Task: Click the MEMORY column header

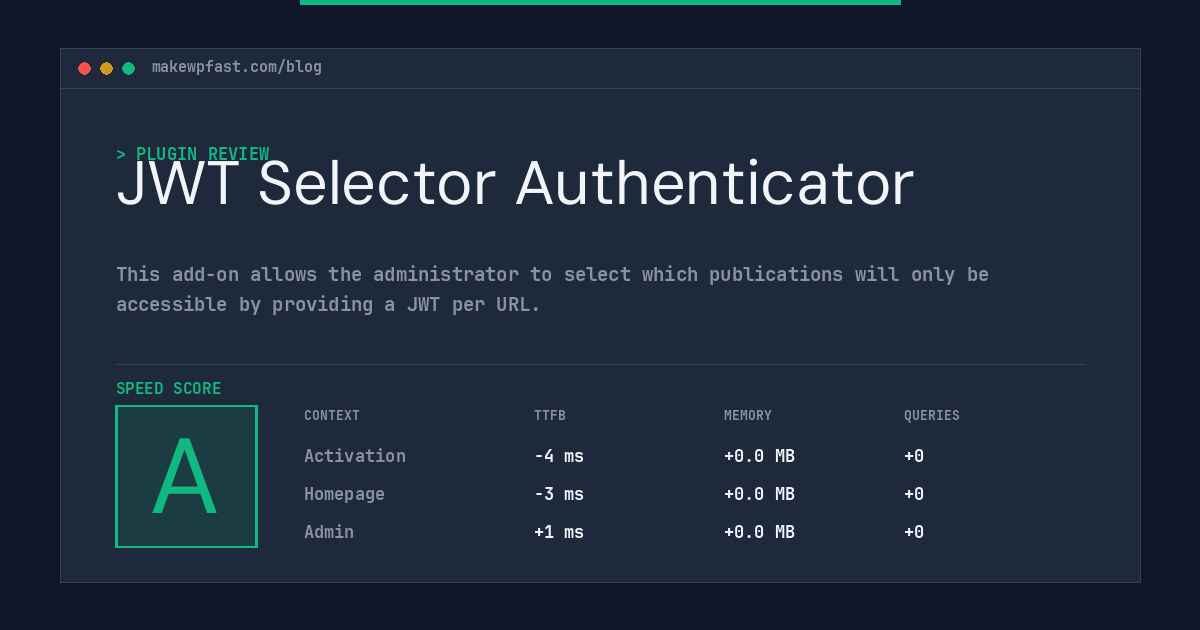Action: click(x=748, y=416)
